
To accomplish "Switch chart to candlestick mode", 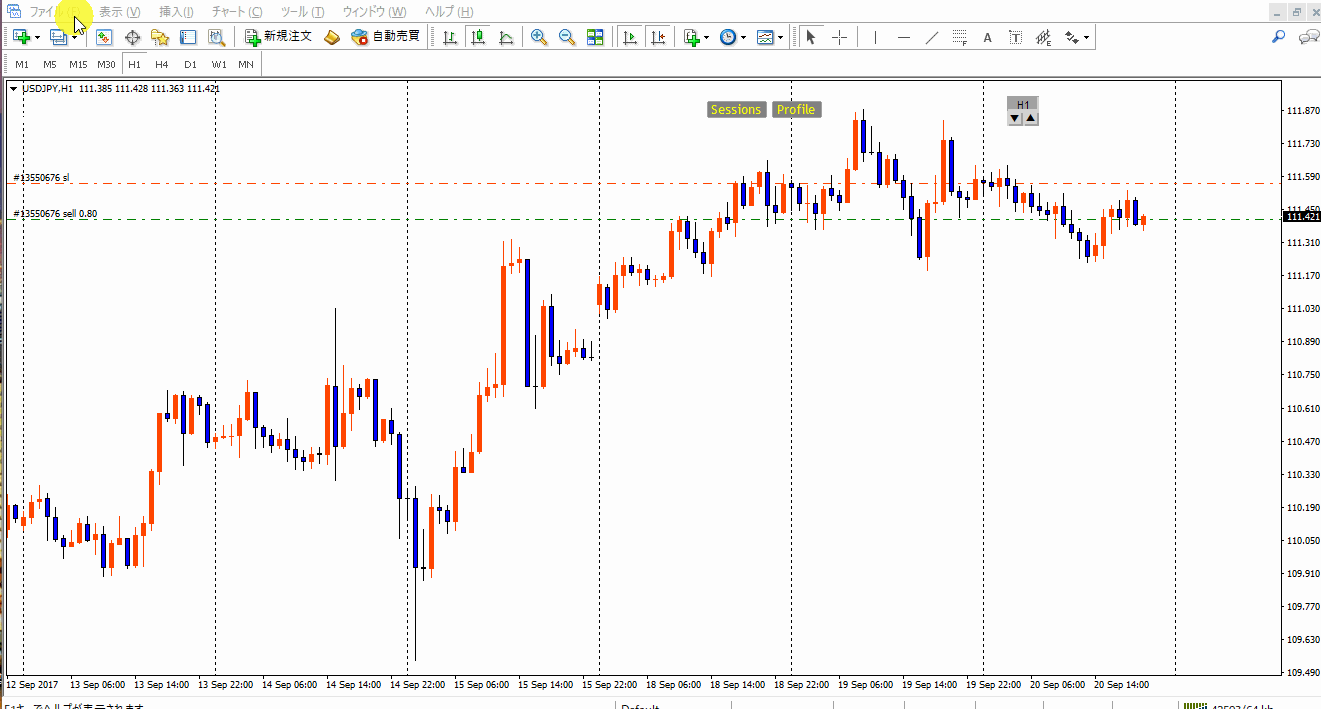I will click(x=478, y=37).
